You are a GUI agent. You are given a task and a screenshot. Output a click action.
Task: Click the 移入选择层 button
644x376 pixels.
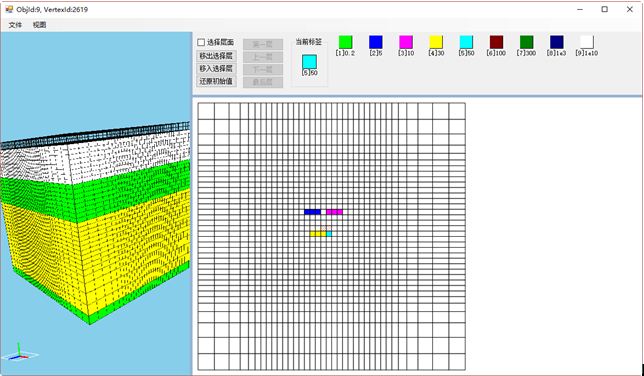tap(216, 68)
